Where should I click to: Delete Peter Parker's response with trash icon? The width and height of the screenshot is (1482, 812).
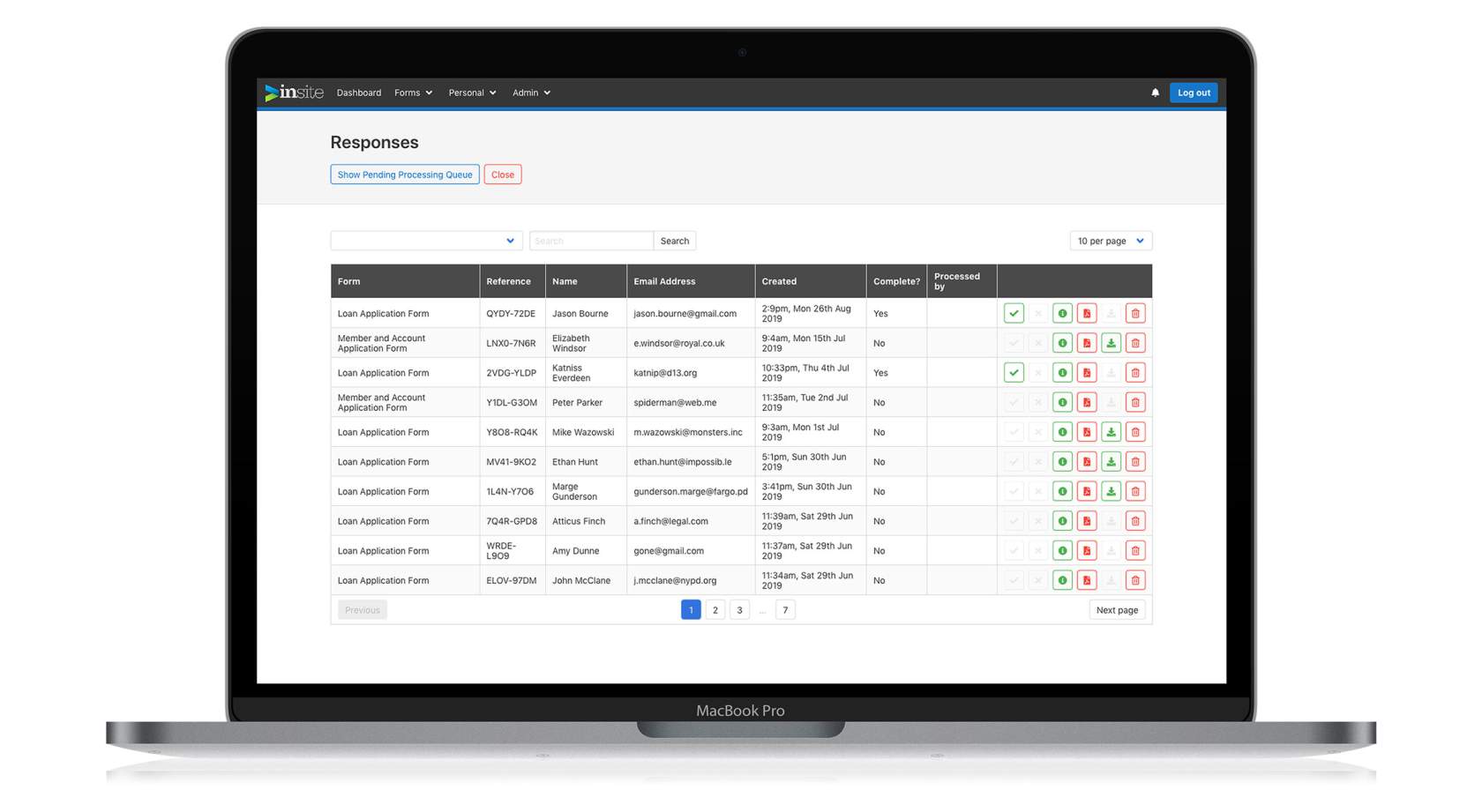1135,402
